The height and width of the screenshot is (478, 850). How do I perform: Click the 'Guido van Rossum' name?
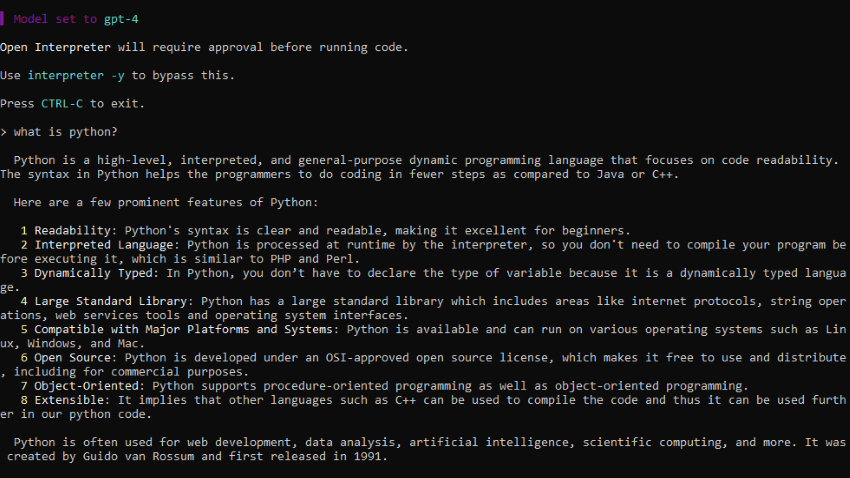pyautogui.click(x=138, y=456)
